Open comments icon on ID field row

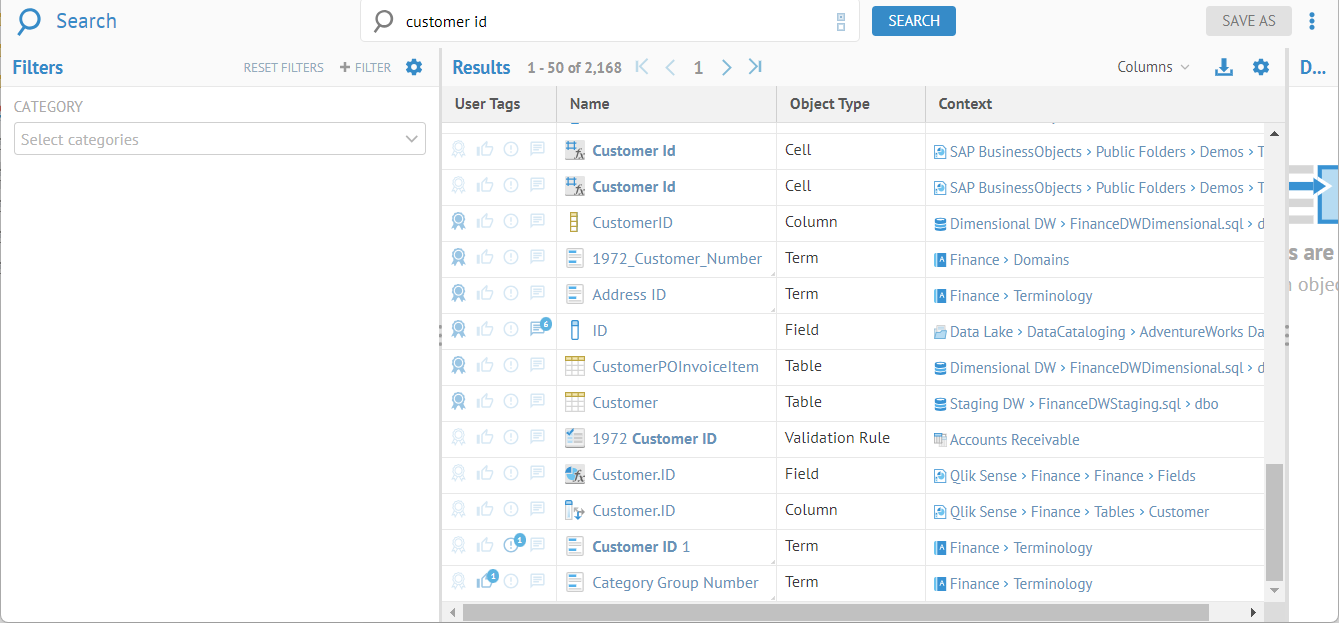tap(538, 329)
